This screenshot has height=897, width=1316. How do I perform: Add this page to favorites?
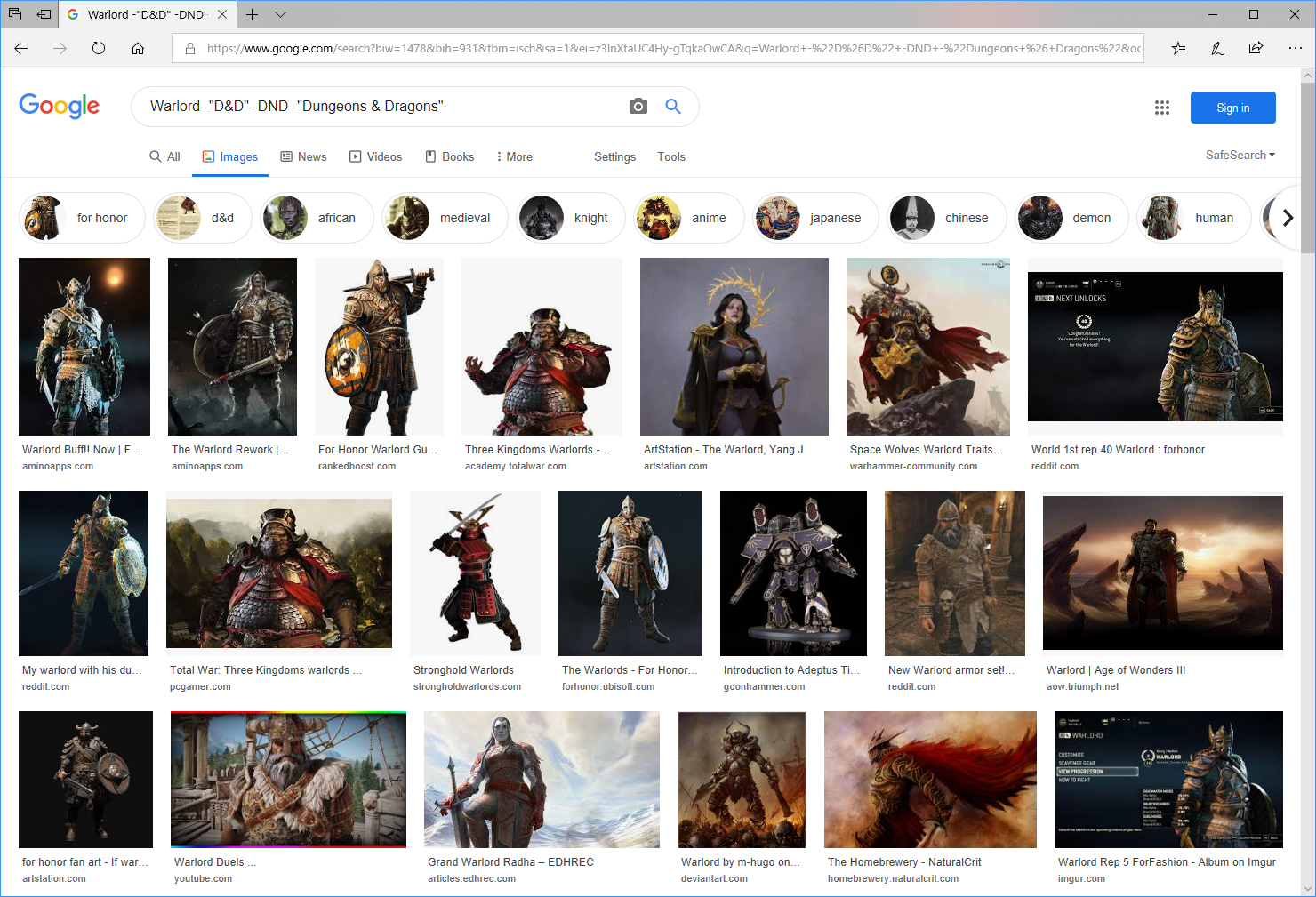point(1178,48)
